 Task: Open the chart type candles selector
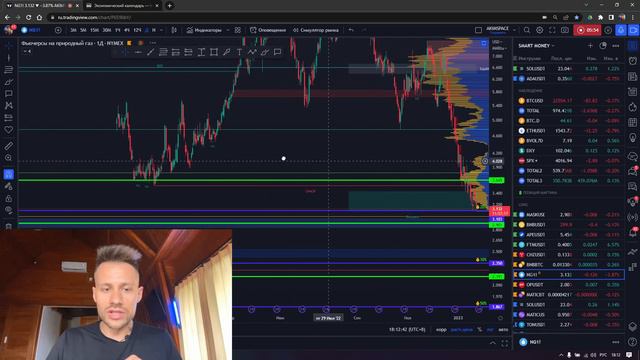click(x=174, y=30)
